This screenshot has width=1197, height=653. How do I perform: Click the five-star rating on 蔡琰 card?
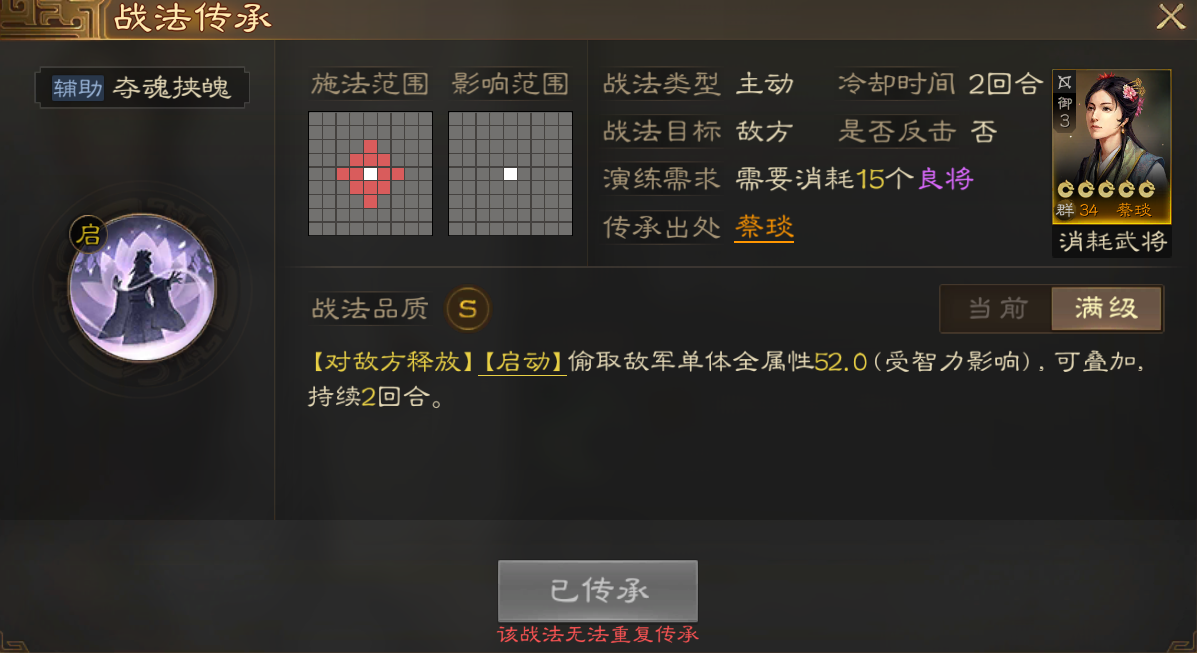click(x=1106, y=189)
